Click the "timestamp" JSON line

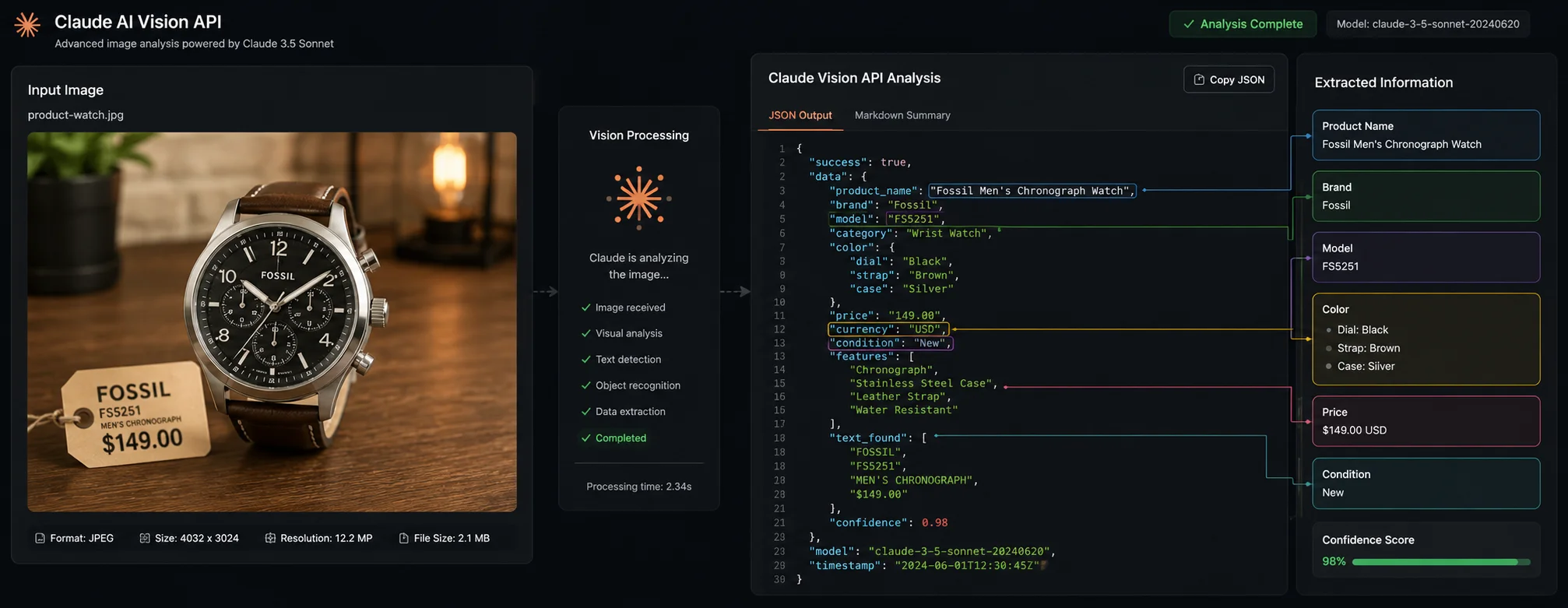(x=925, y=566)
